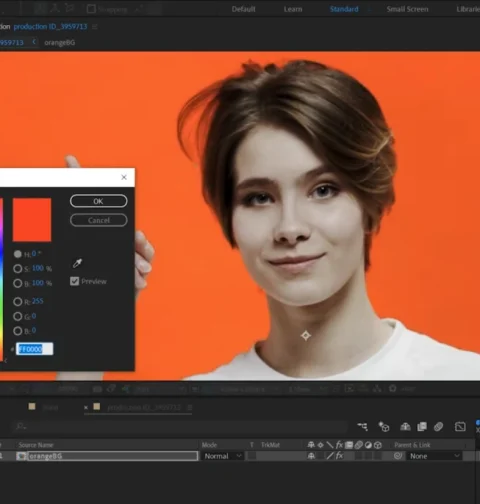
Task: Open the Graph Editor
Action: pos(460,426)
